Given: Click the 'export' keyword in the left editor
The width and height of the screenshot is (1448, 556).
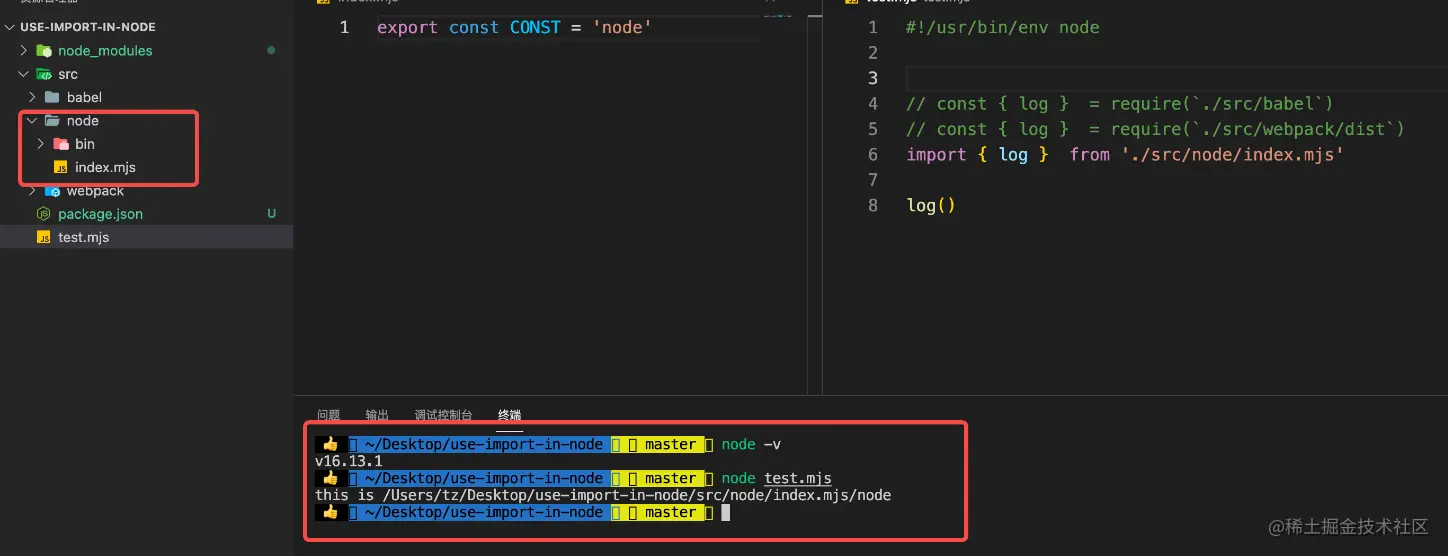Looking at the screenshot, I should coord(407,27).
